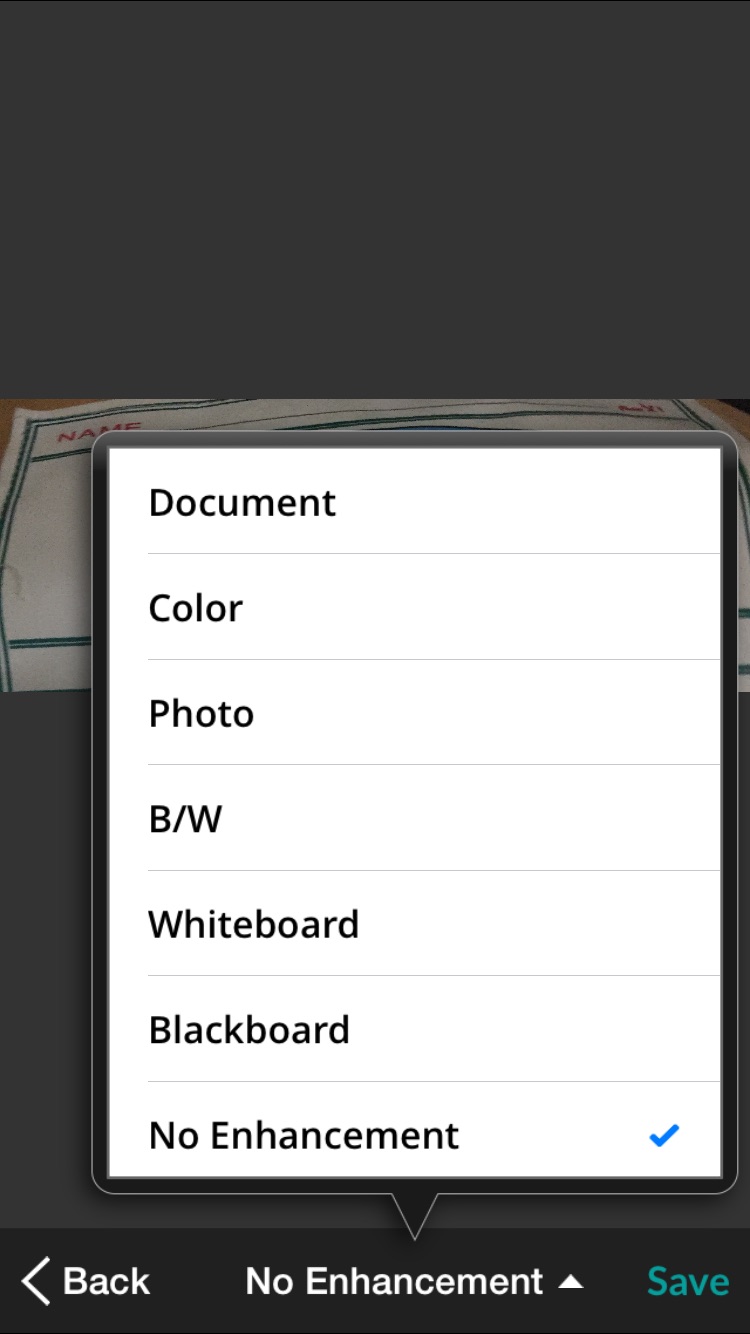The image size is (750, 1334).
Task: Select the Blackboard enhancement mode
Action: (414, 1029)
